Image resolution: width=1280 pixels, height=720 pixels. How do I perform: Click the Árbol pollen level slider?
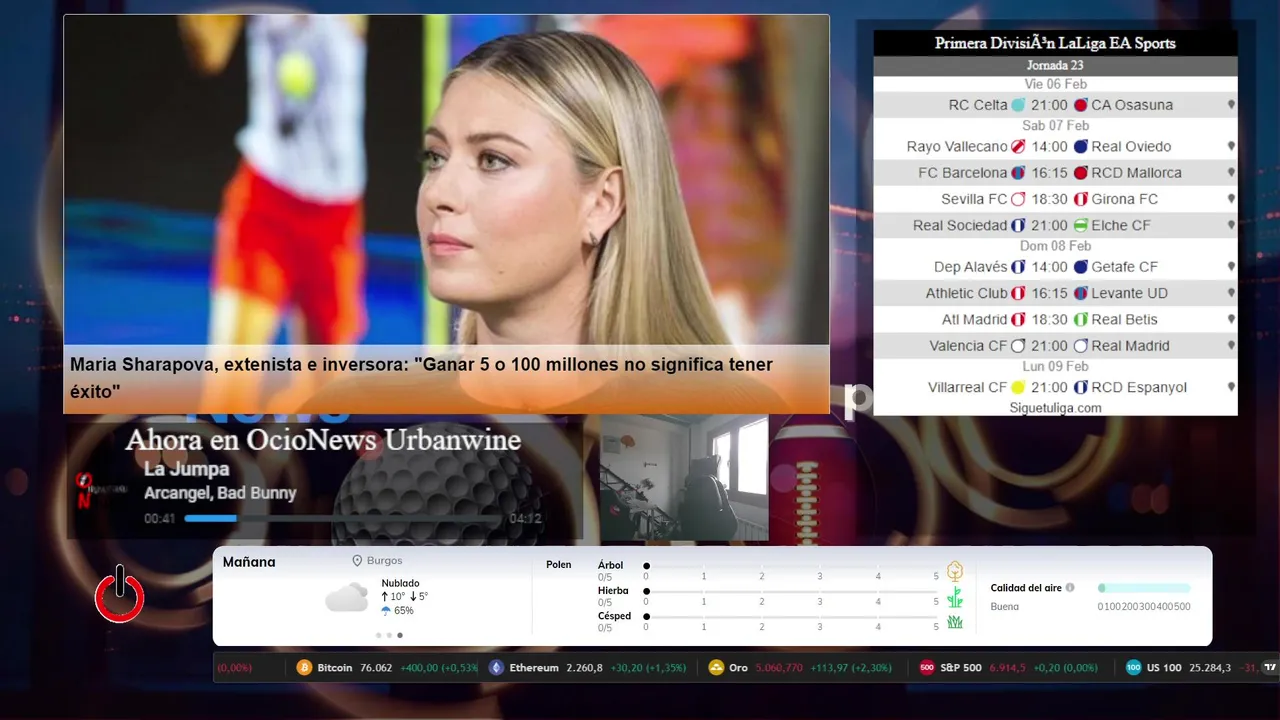[x=791, y=566]
